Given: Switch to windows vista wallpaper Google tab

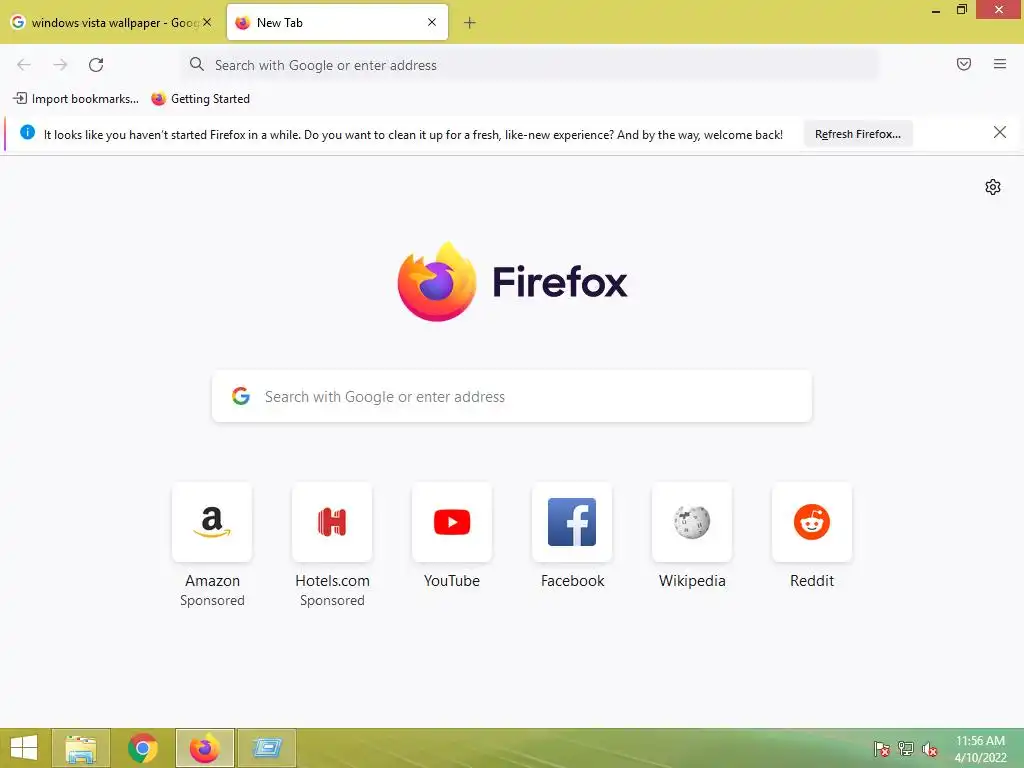Looking at the screenshot, I should (111, 22).
